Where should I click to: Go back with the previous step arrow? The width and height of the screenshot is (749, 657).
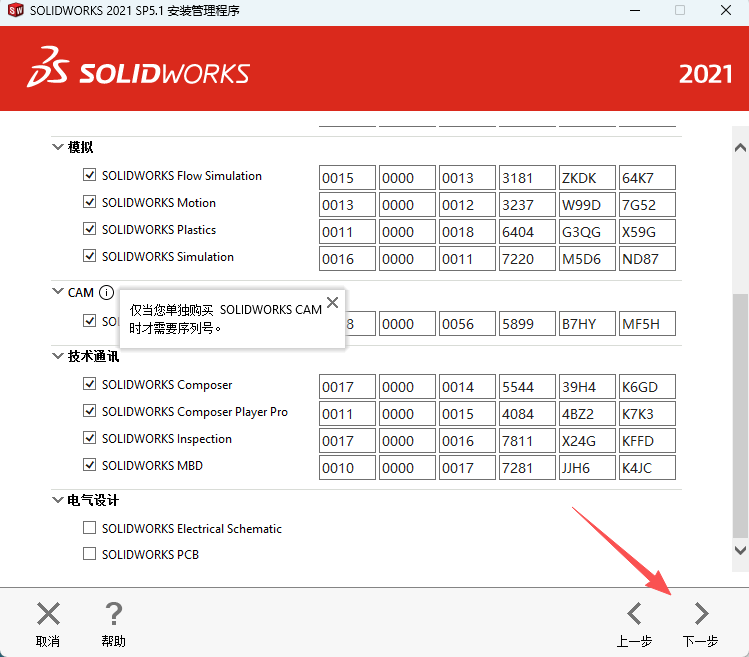634,614
